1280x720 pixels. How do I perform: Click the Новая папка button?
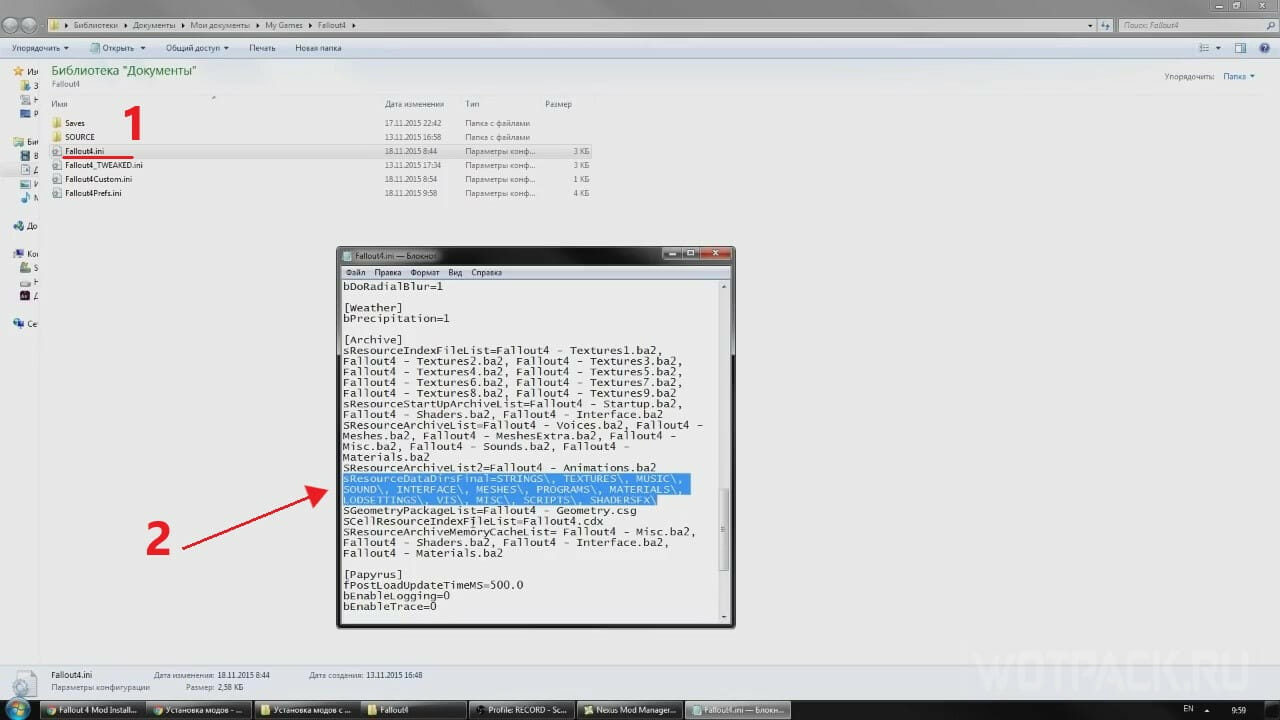(x=318, y=48)
